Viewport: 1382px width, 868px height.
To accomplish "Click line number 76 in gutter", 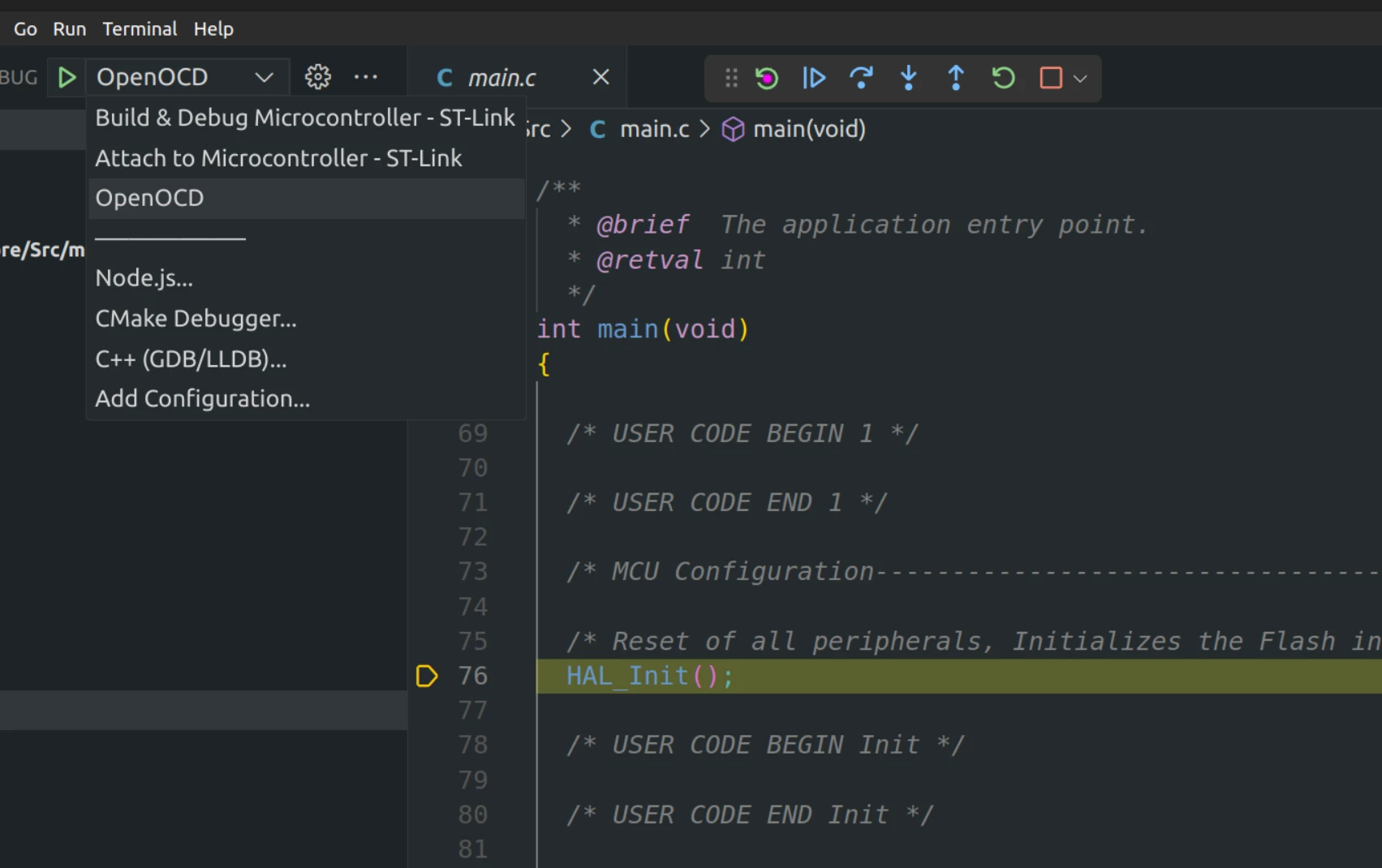I will [x=473, y=676].
